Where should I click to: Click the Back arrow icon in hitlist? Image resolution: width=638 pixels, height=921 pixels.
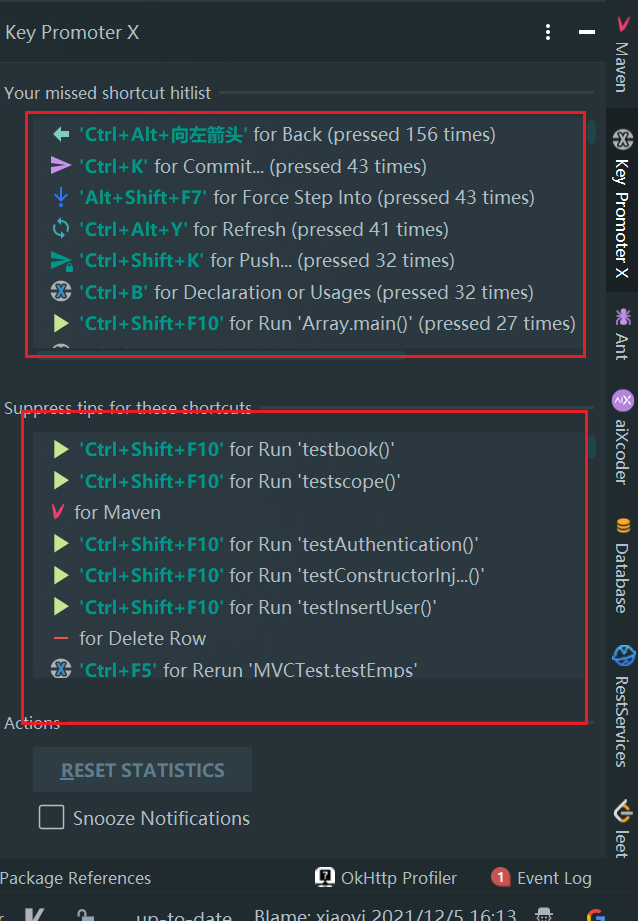coord(61,135)
